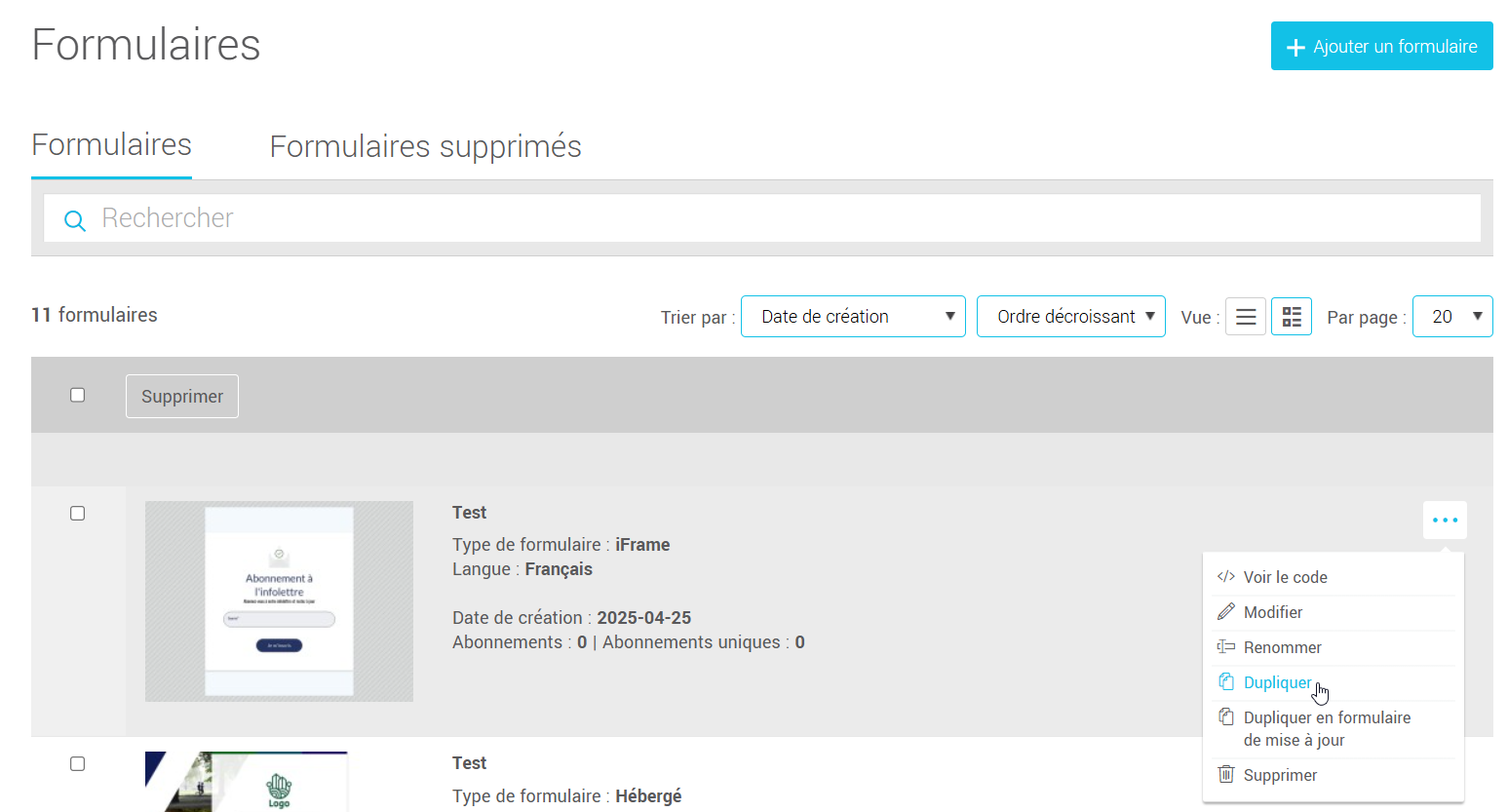Open the Ordre décroissant dropdown
Image resolution: width=1508 pixels, height=812 pixels.
tap(1070, 316)
